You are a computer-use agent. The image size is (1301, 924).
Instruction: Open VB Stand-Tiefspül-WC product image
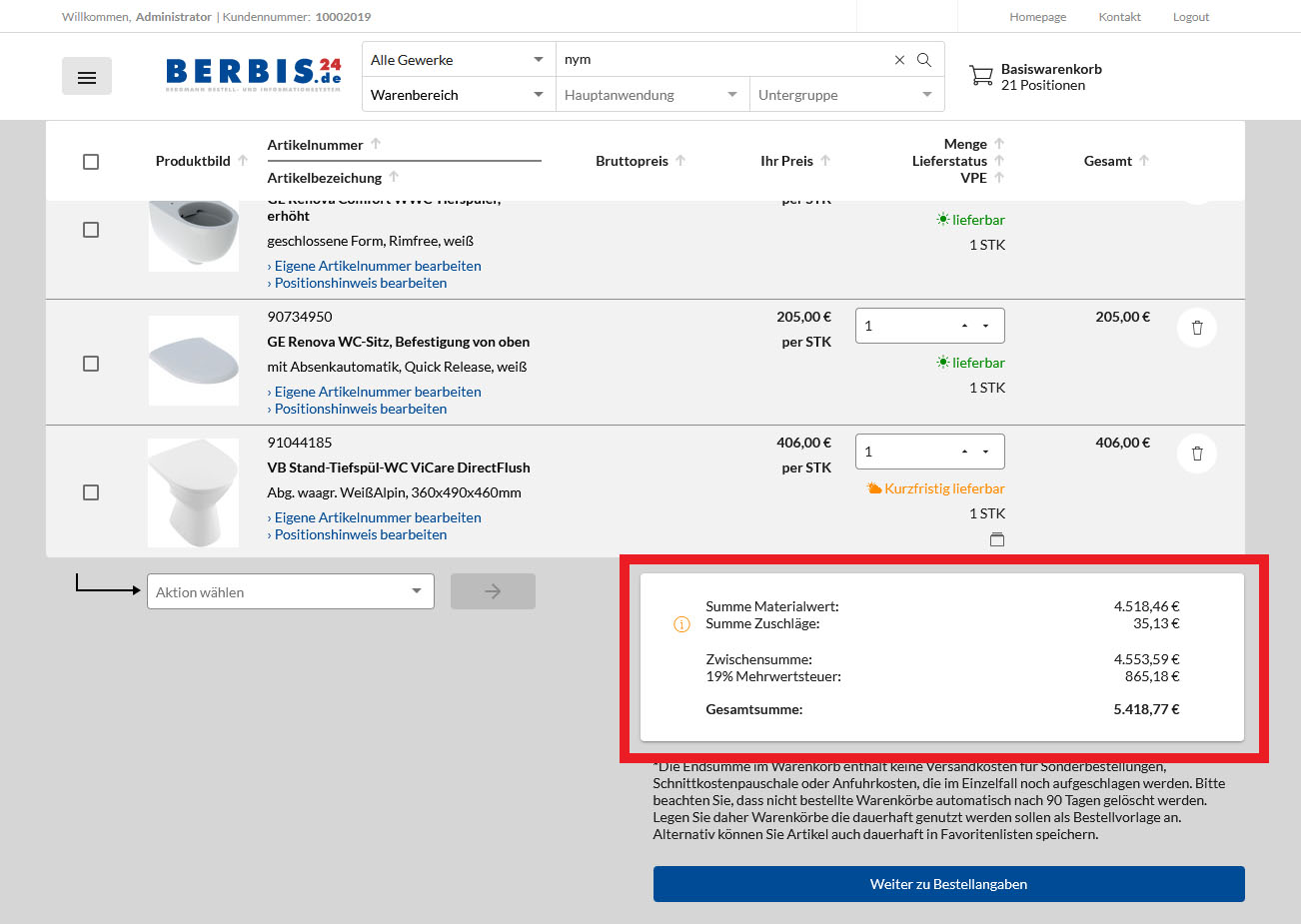click(x=194, y=492)
